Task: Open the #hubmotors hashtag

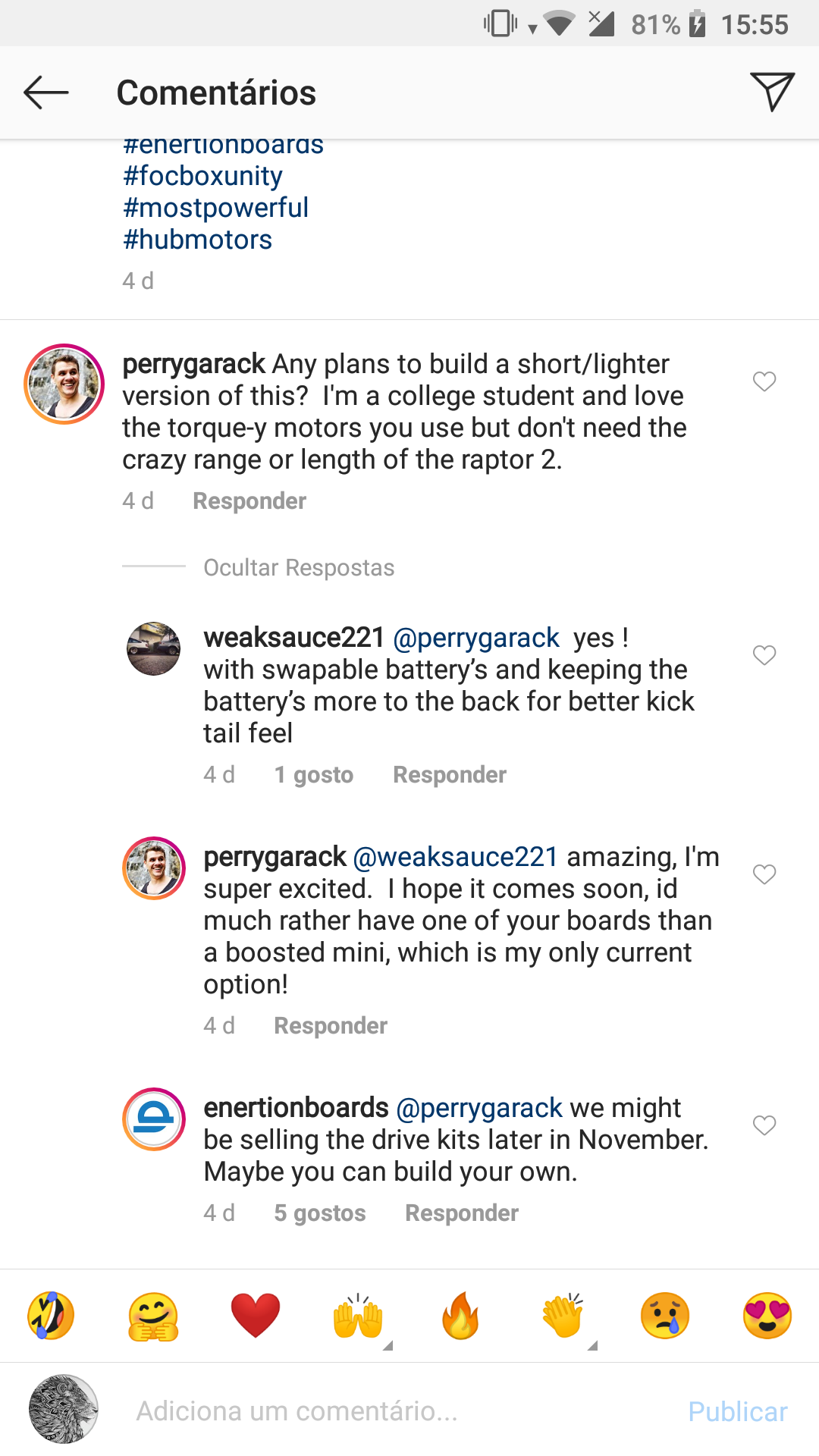Action: tap(198, 240)
